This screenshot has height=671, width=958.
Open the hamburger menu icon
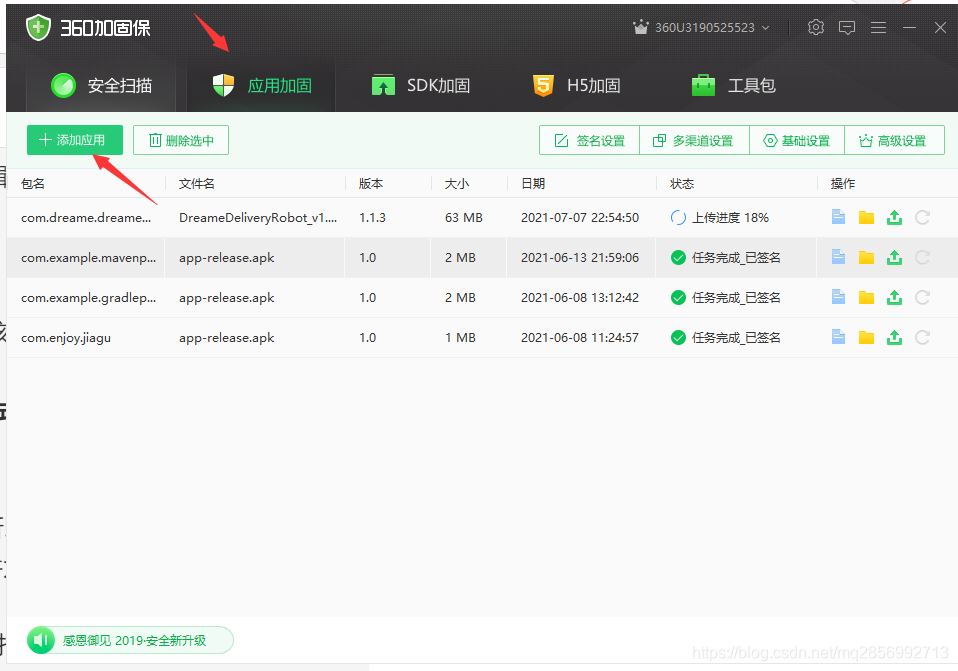(x=879, y=28)
